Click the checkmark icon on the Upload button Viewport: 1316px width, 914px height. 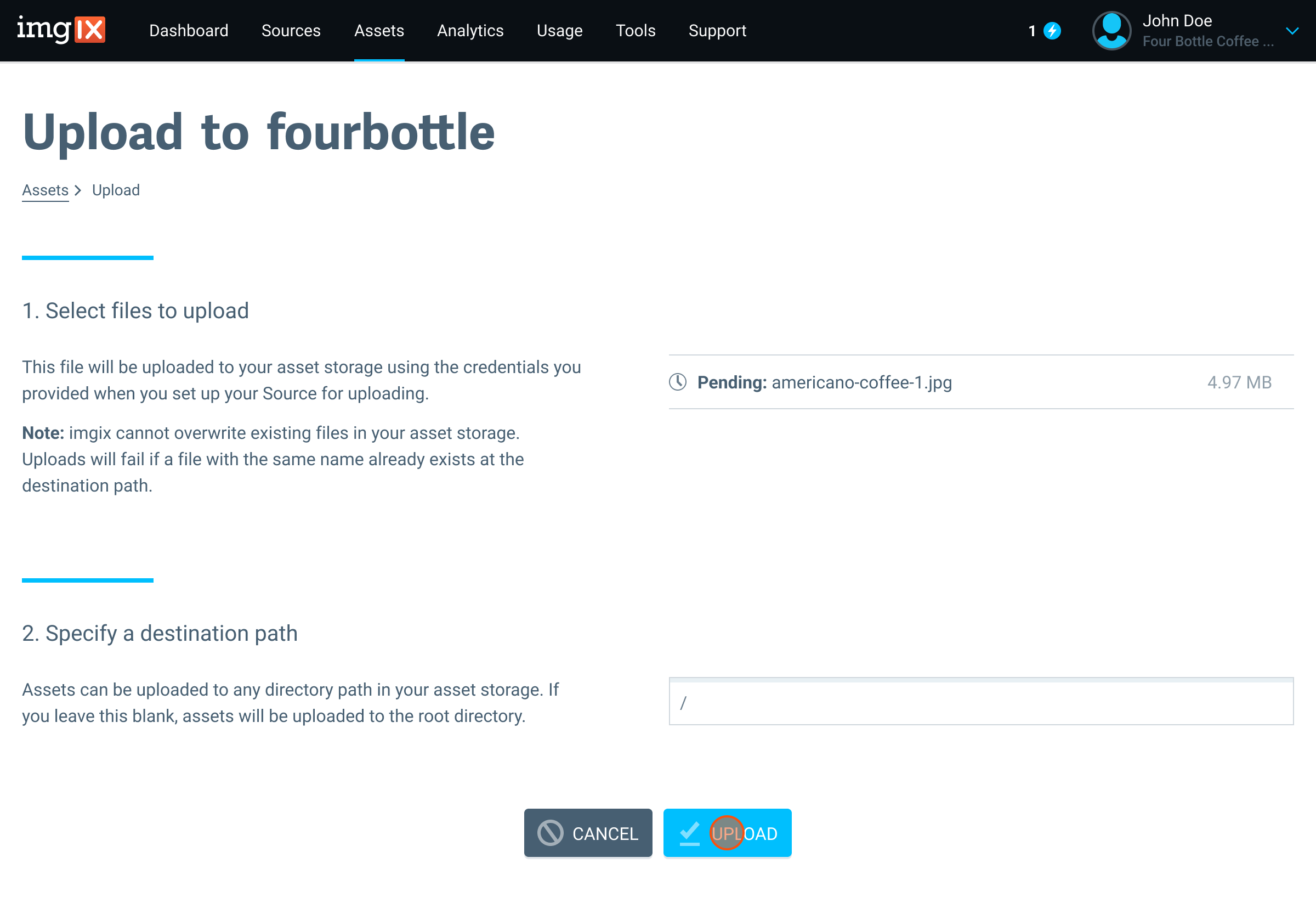click(x=690, y=833)
